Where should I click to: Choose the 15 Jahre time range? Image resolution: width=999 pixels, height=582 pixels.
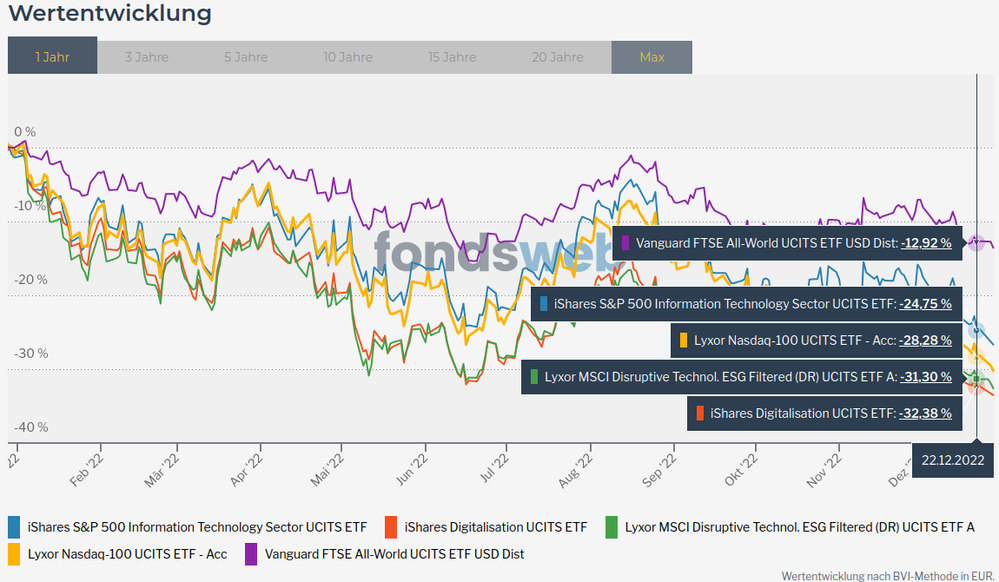(x=452, y=57)
